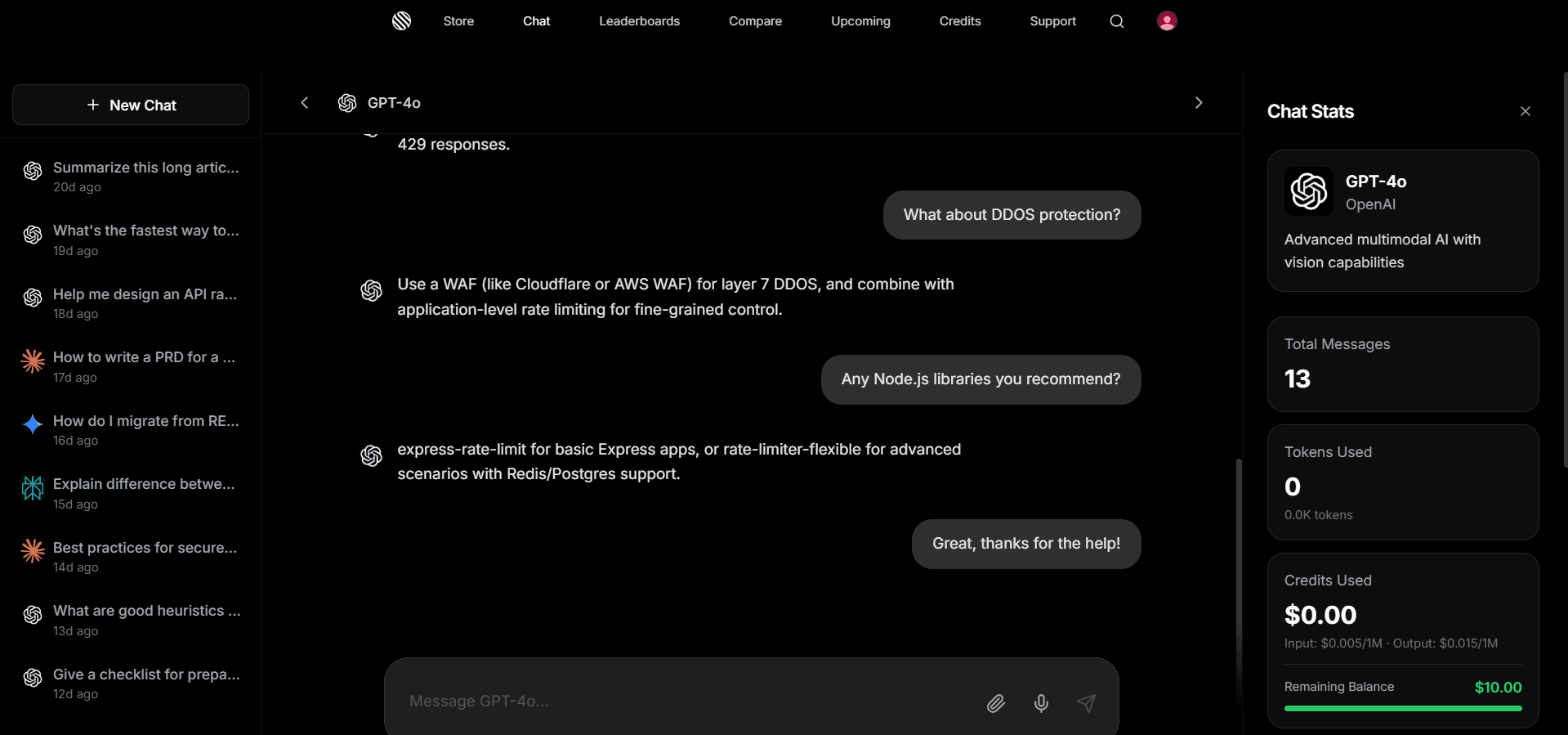Click the plus icon in the New Chat button
The height and width of the screenshot is (735, 1568).
[x=93, y=105]
